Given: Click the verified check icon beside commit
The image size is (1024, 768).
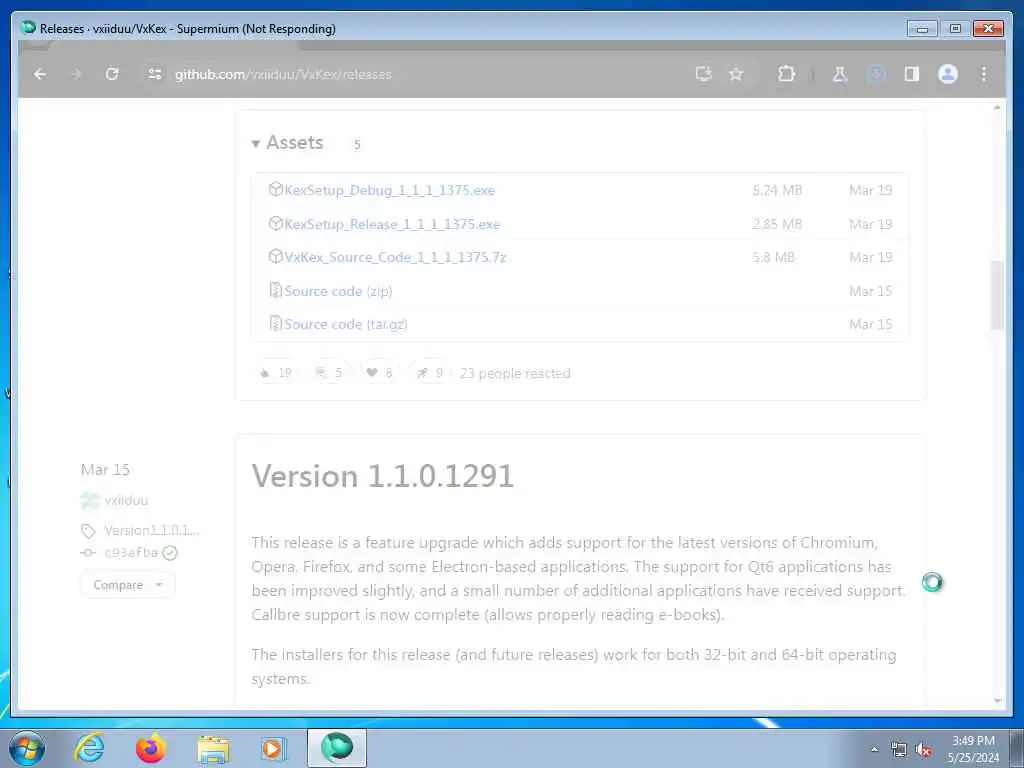Looking at the screenshot, I should [x=170, y=553].
